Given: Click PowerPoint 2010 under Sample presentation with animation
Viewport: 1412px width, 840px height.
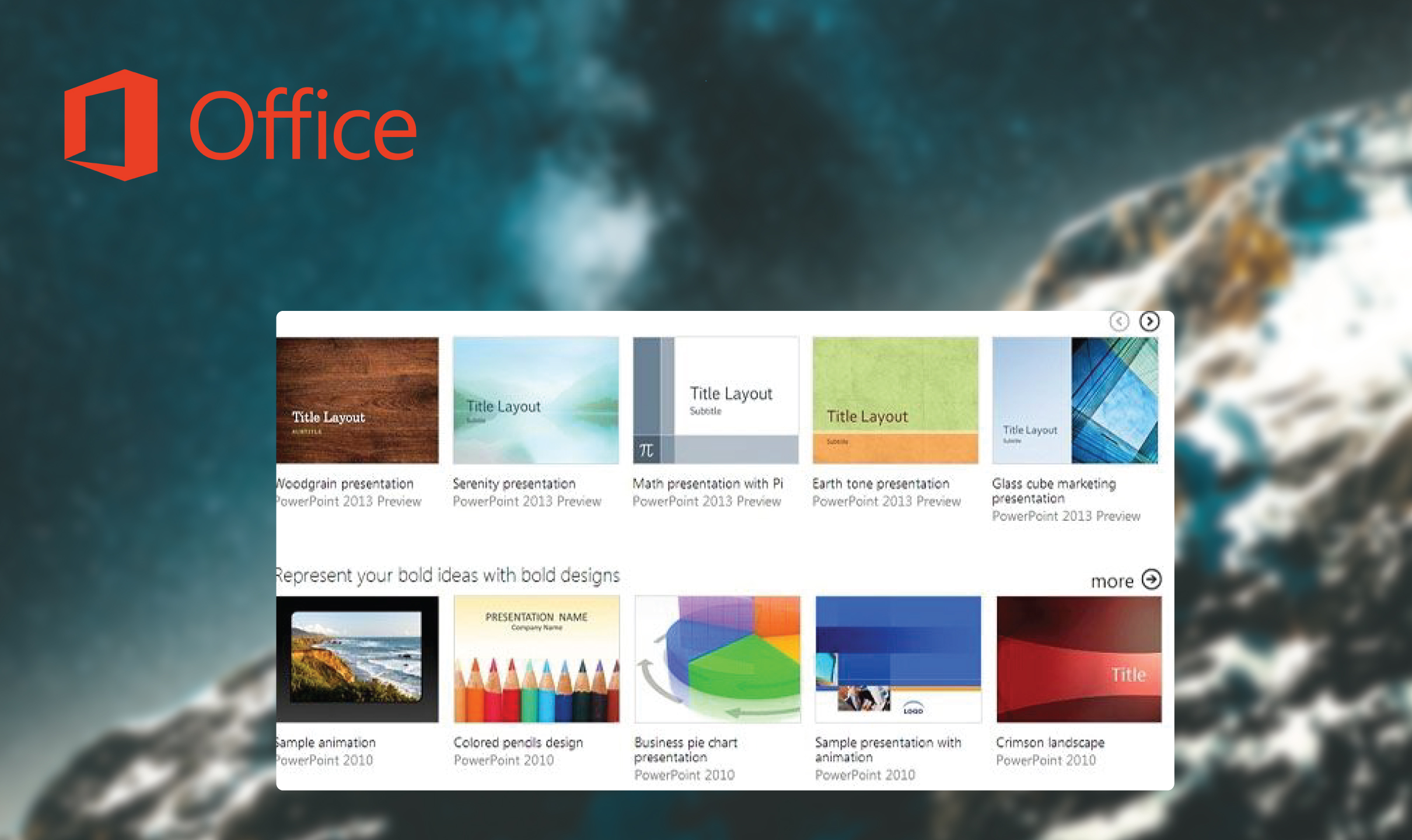Looking at the screenshot, I should 865,775.
